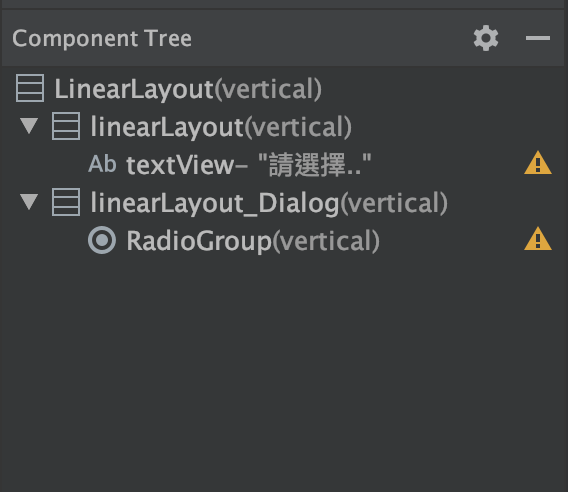
Task: Click the RadioGroup radio-button icon
Action: [x=102, y=240]
